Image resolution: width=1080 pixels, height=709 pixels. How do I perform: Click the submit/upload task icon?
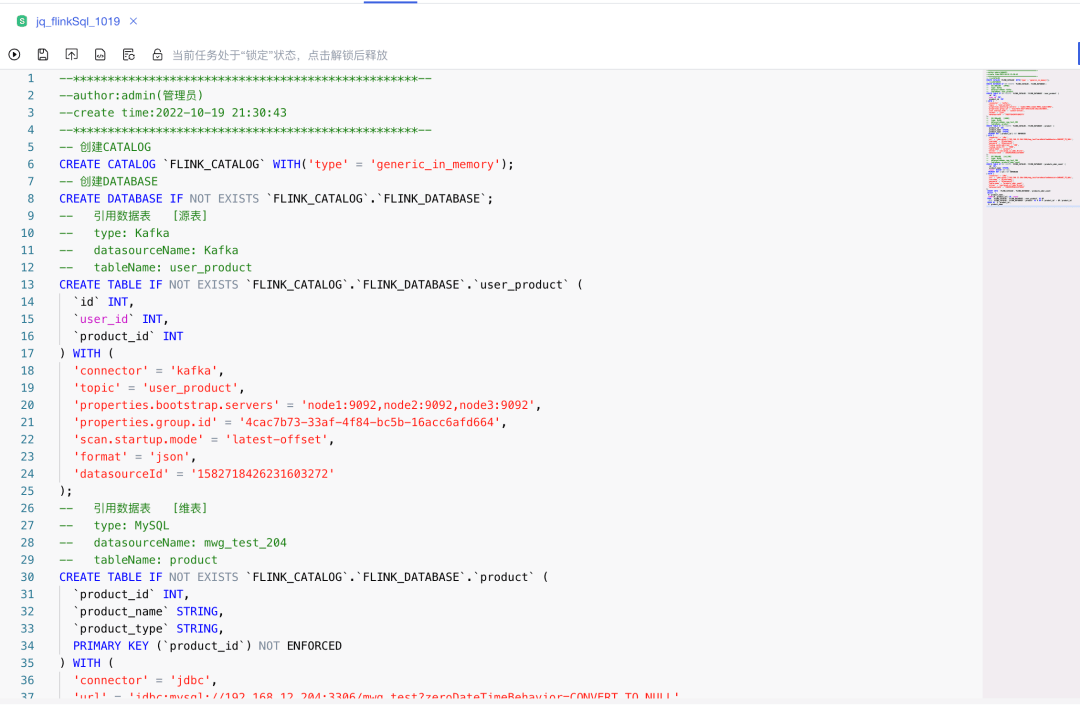pos(71,55)
